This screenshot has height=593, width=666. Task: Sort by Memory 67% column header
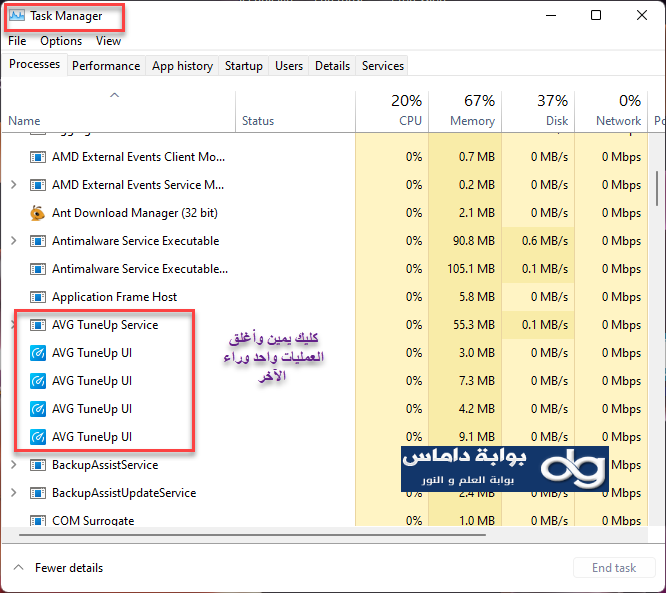click(465, 110)
